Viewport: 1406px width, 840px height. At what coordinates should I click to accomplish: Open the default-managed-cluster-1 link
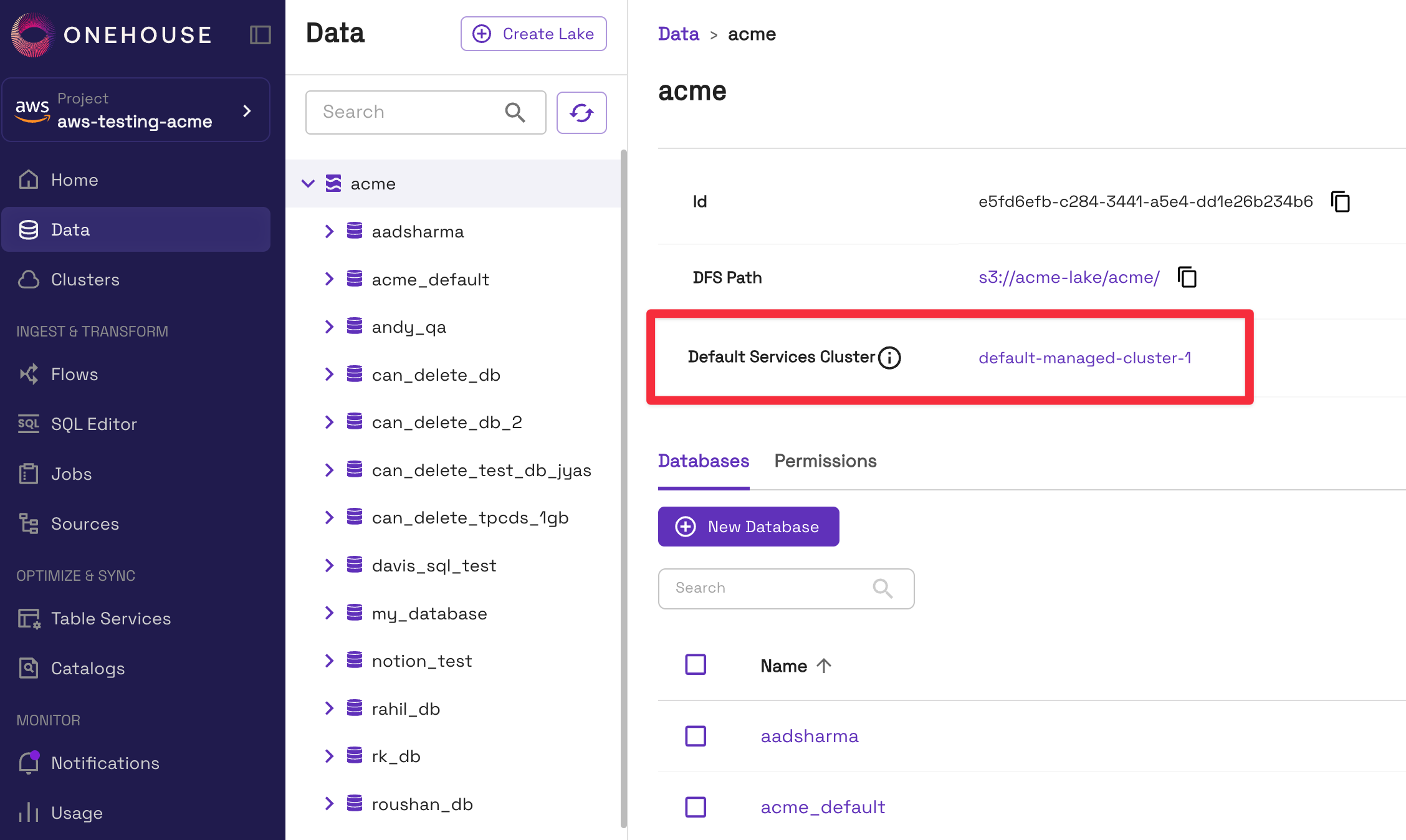pos(1084,358)
